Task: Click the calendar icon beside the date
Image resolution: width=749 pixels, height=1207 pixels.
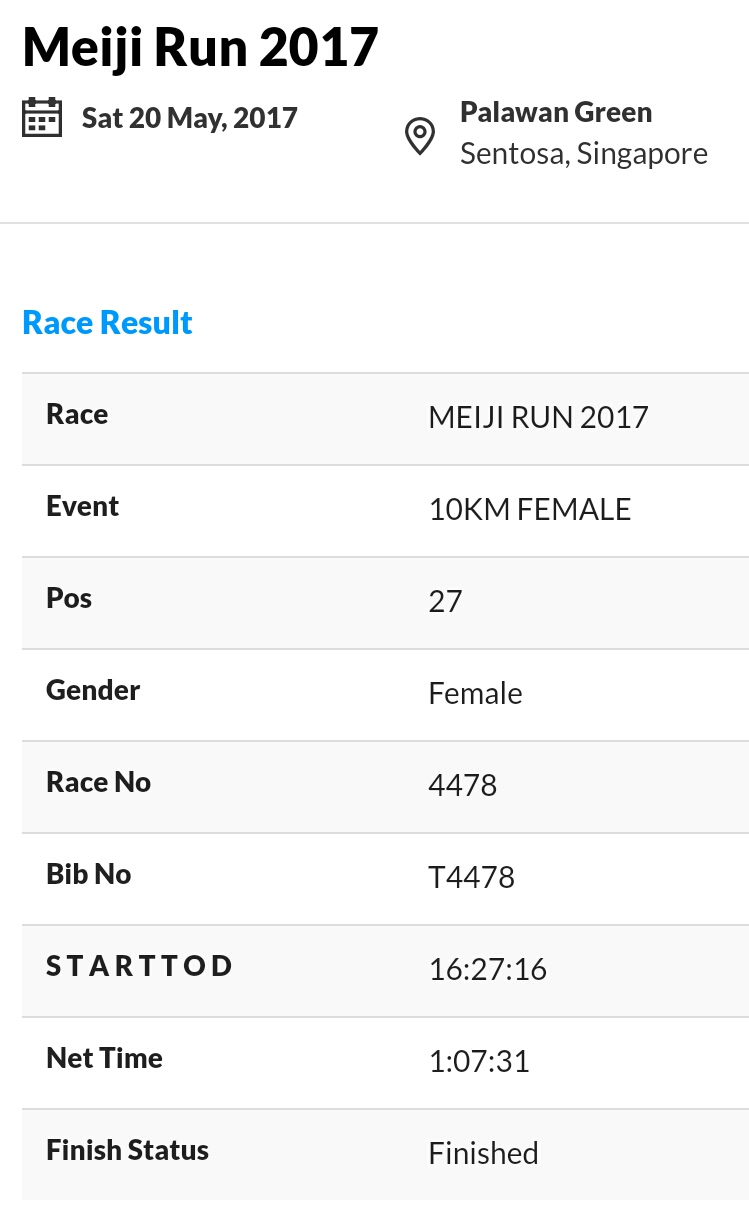Action: coord(42,118)
